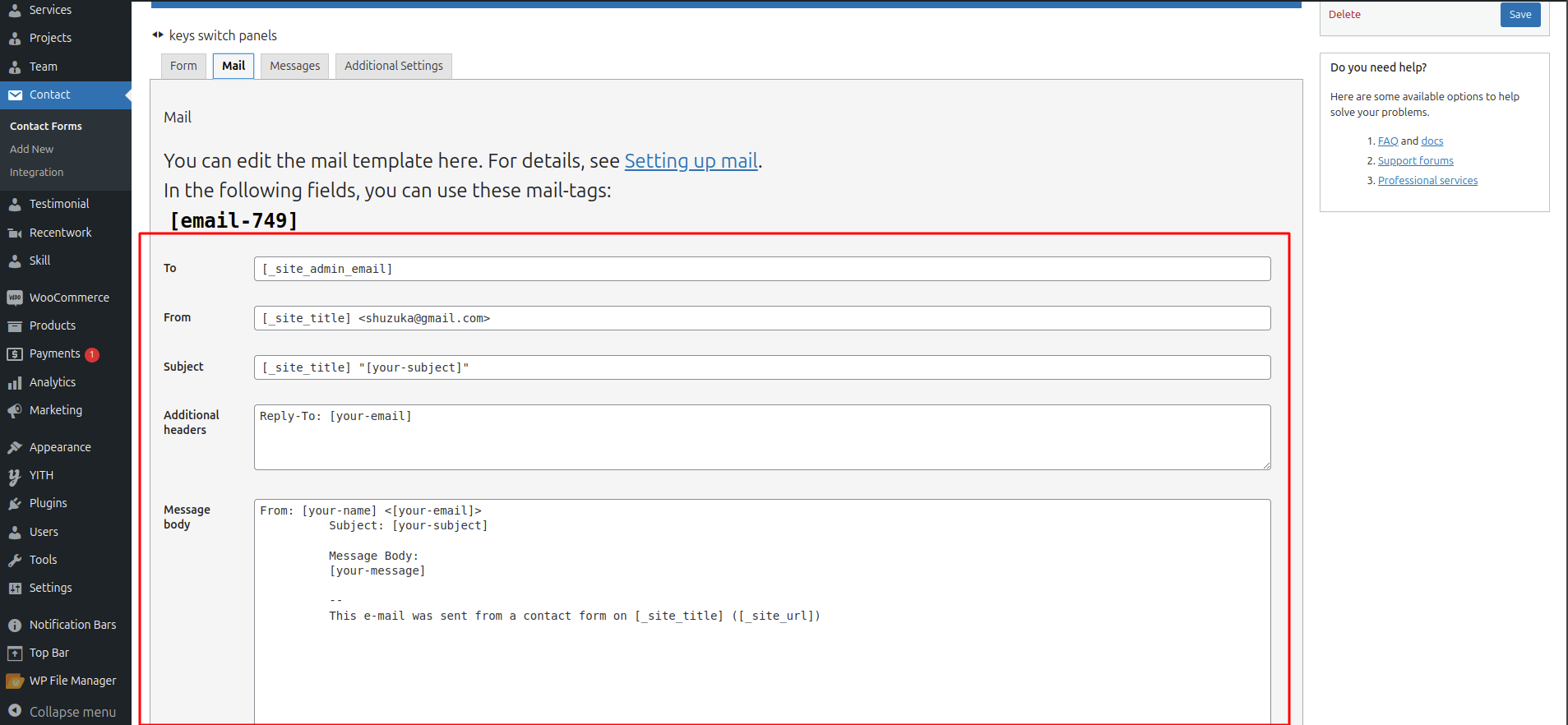
Task: Click the Collapse menu arrow icon
Action: [x=15, y=711]
